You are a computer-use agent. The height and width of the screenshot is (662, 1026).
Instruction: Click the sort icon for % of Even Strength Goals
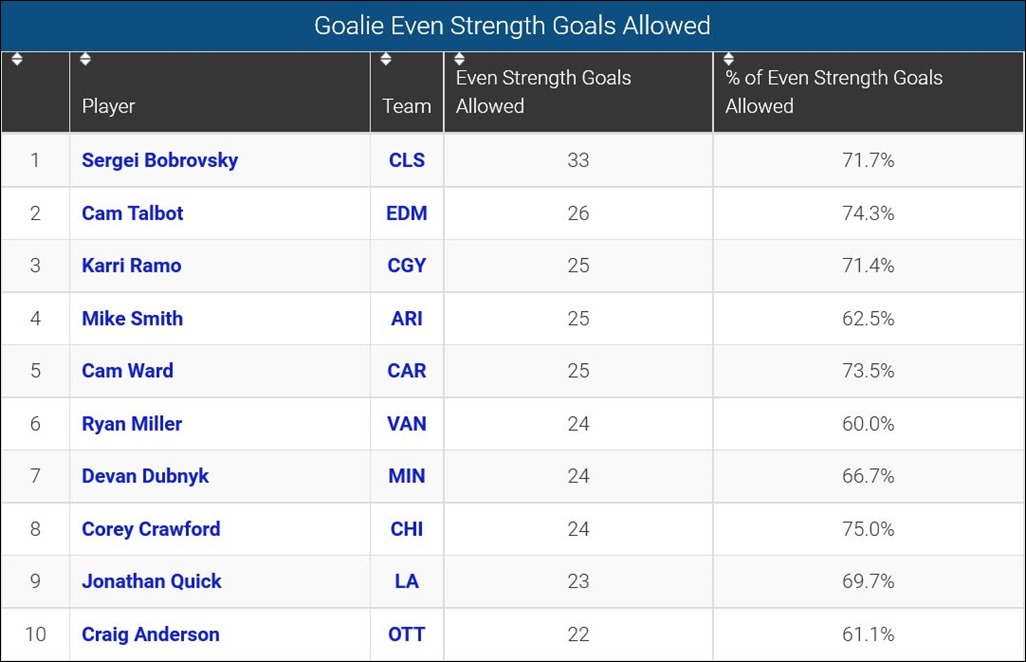728,58
